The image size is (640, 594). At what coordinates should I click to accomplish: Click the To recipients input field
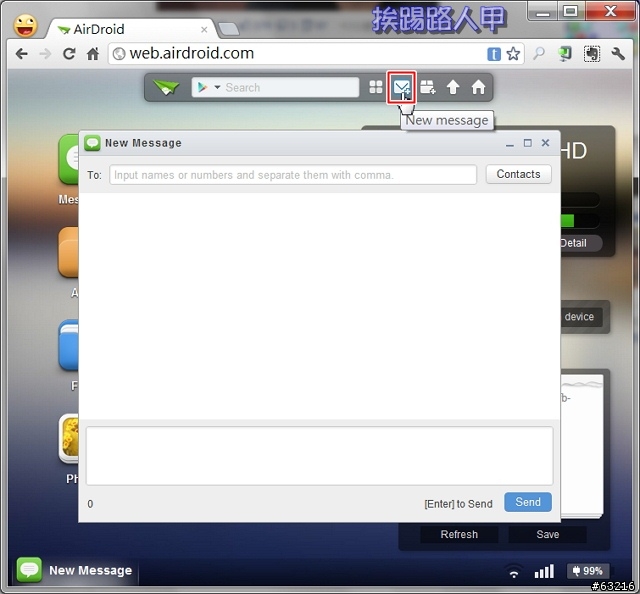293,175
